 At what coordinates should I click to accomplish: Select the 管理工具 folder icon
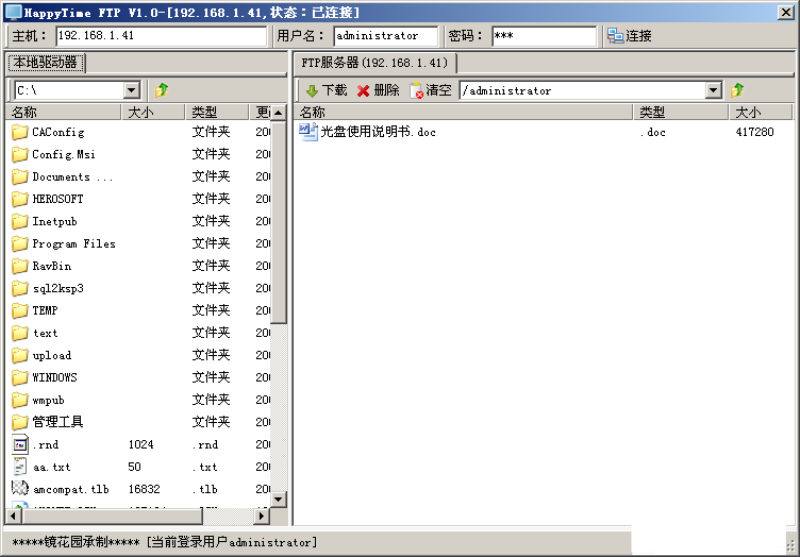coord(20,422)
